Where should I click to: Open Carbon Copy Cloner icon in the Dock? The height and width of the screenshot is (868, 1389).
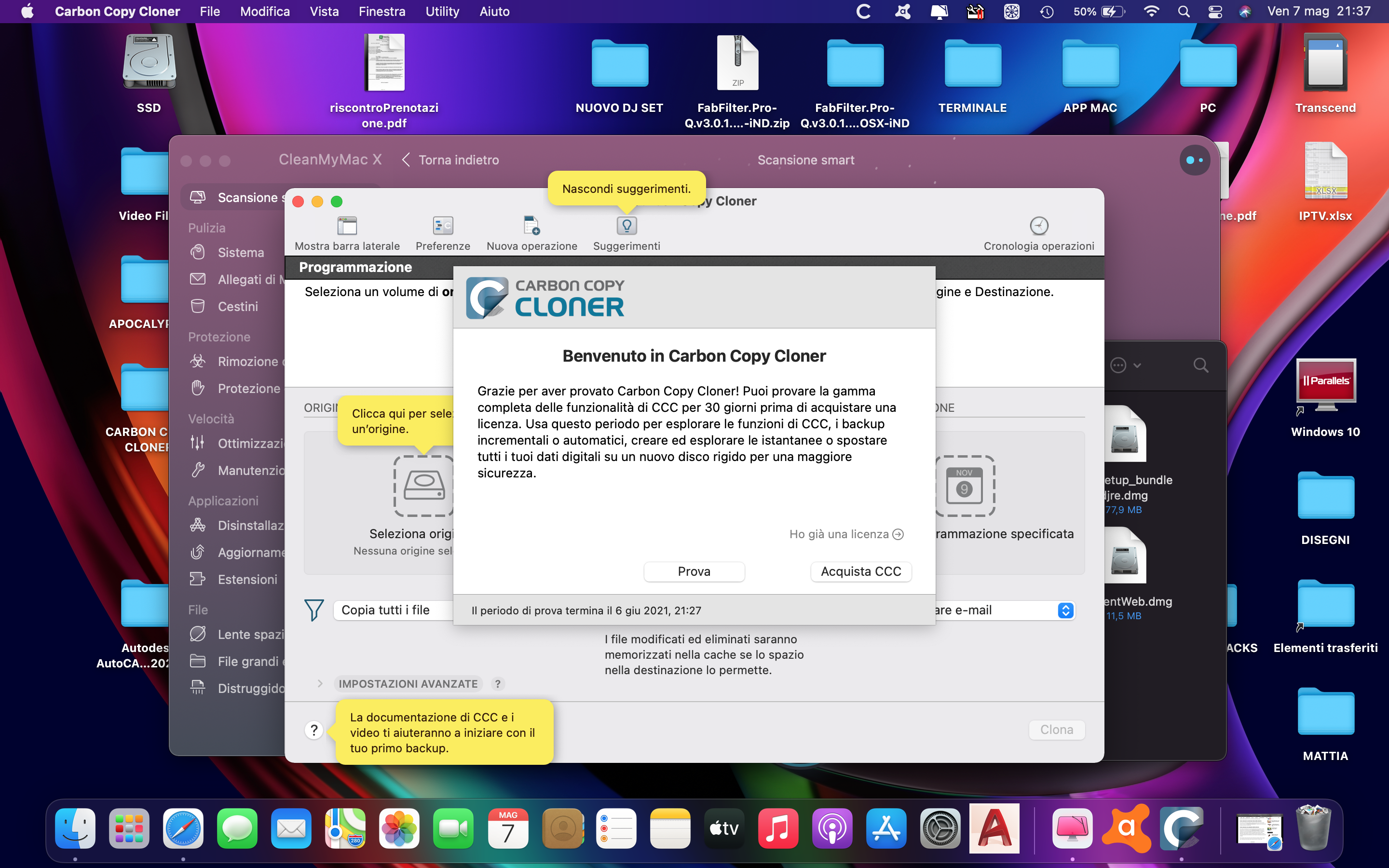[1181, 828]
